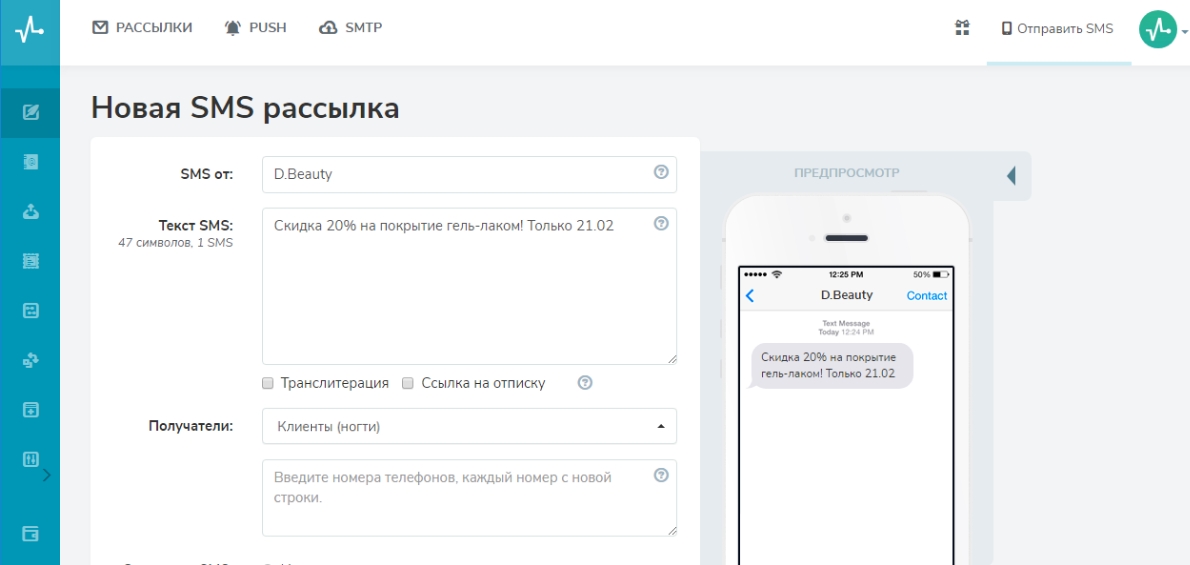The image size is (1190, 565).
Task: Open the account avatar dropdown menu
Action: point(1162,29)
